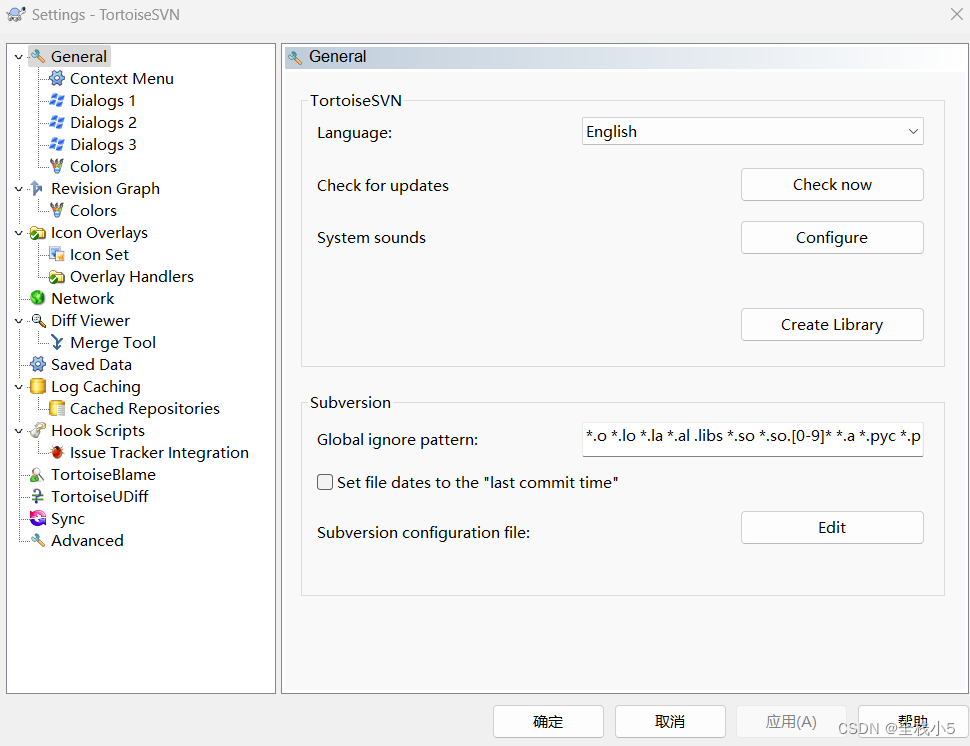
Task: Click the TortoiseUDiff icon
Action: (x=38, y=496)
